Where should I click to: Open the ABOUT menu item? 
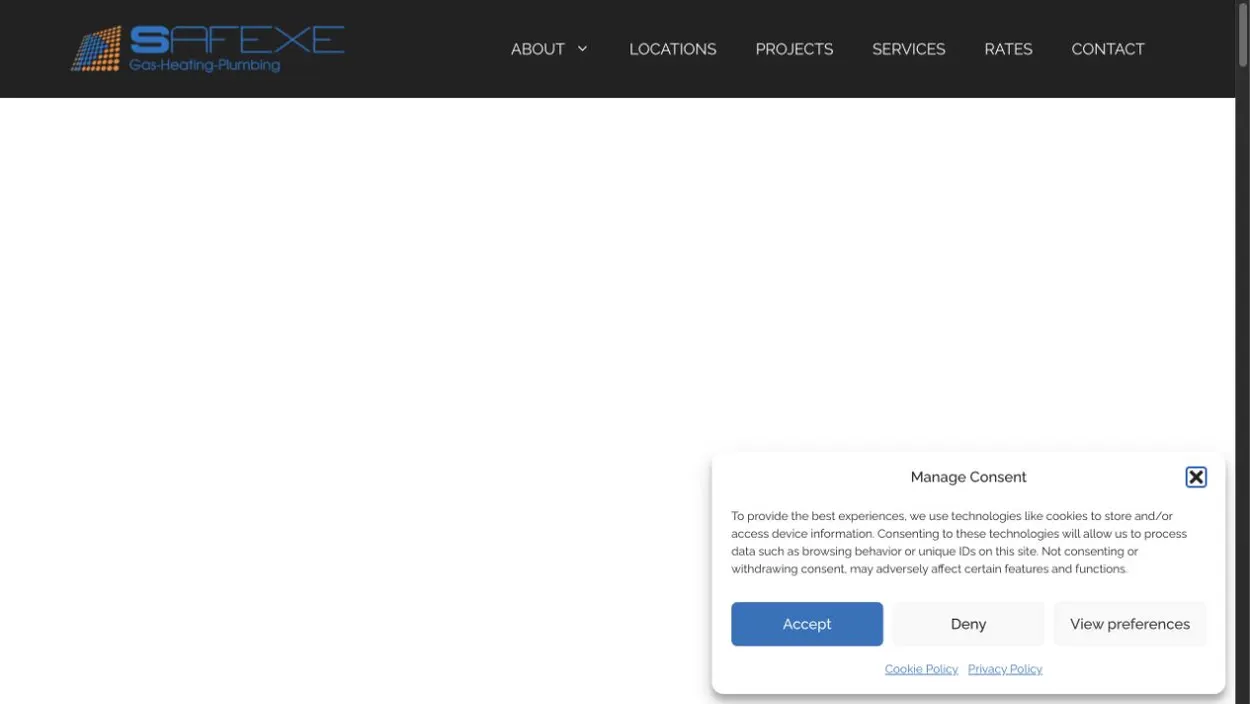(538, 49)
